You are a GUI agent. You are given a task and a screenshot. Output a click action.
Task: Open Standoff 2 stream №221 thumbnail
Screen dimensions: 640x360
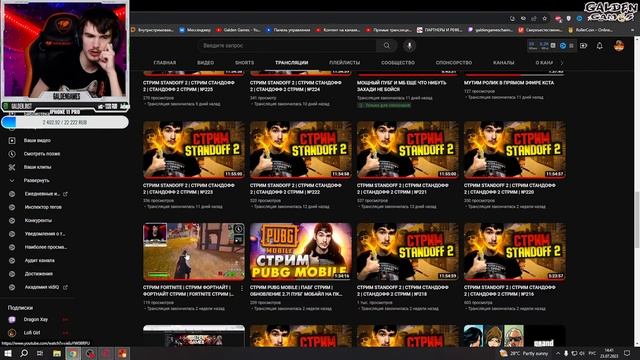click(x=408, y=149)
